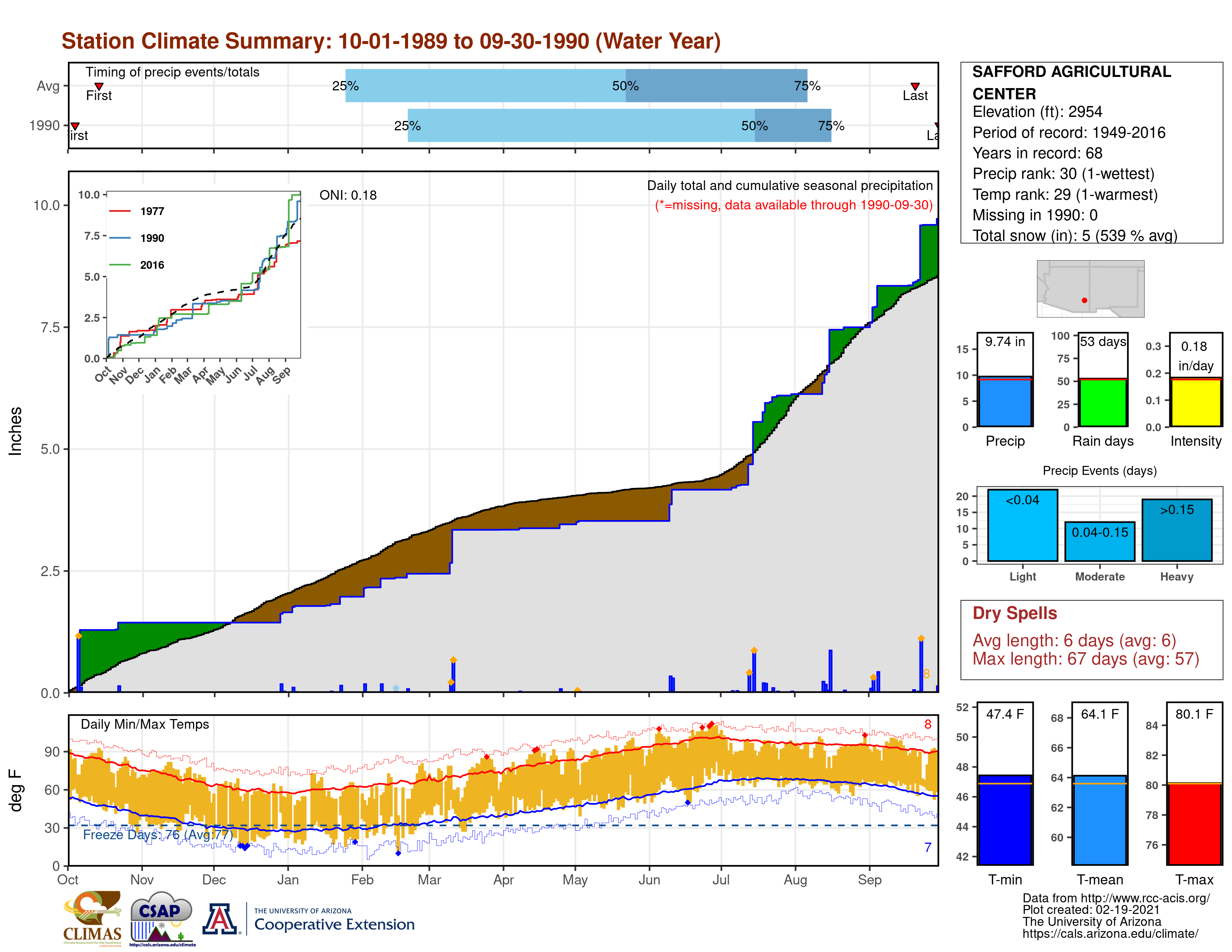Click the 'ONI: 0.18' label

[x=348, y=195]
